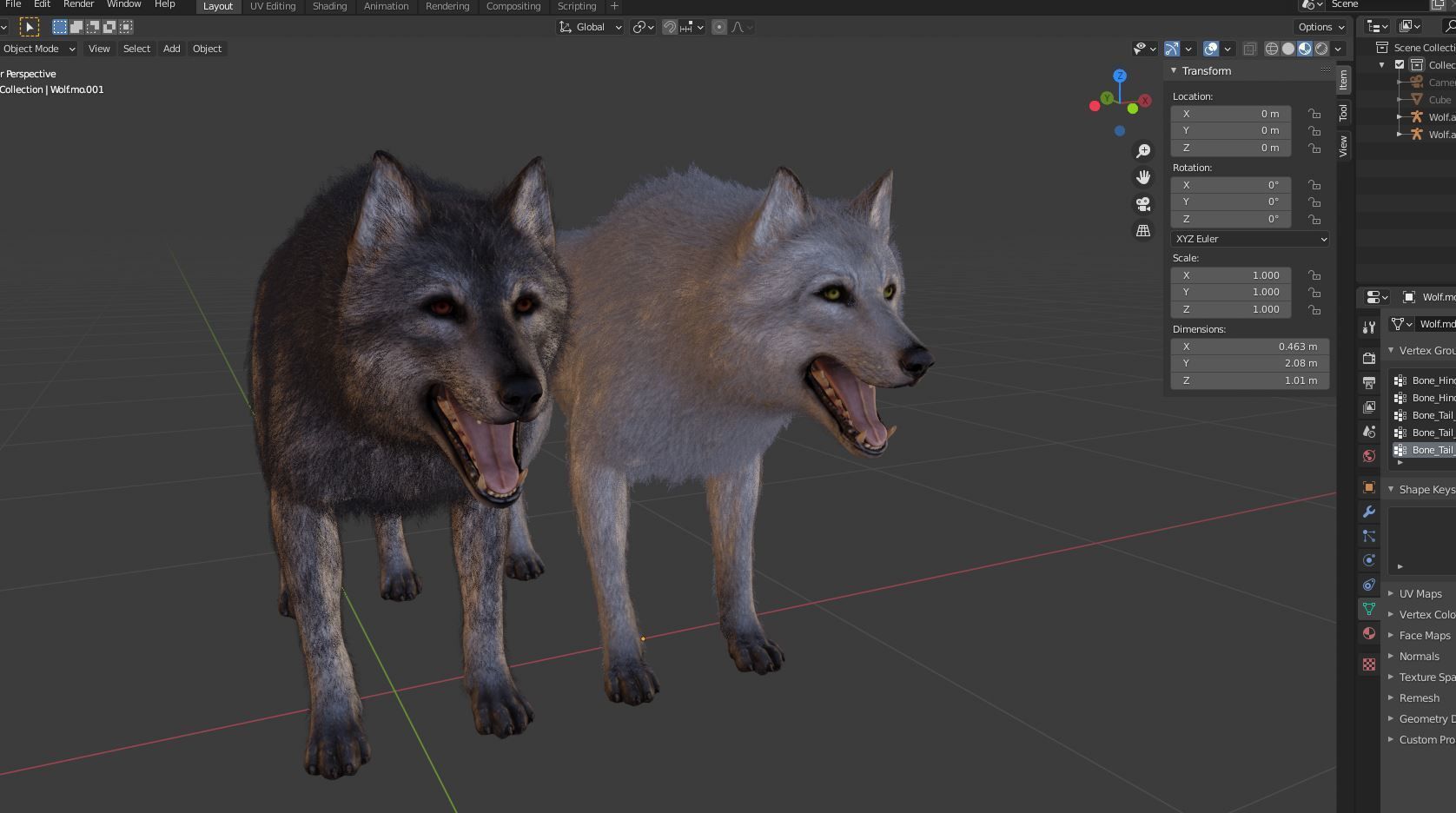Toggle viewport gizmos display button
Screen dimensions: 1456x813
(1172, 49)
